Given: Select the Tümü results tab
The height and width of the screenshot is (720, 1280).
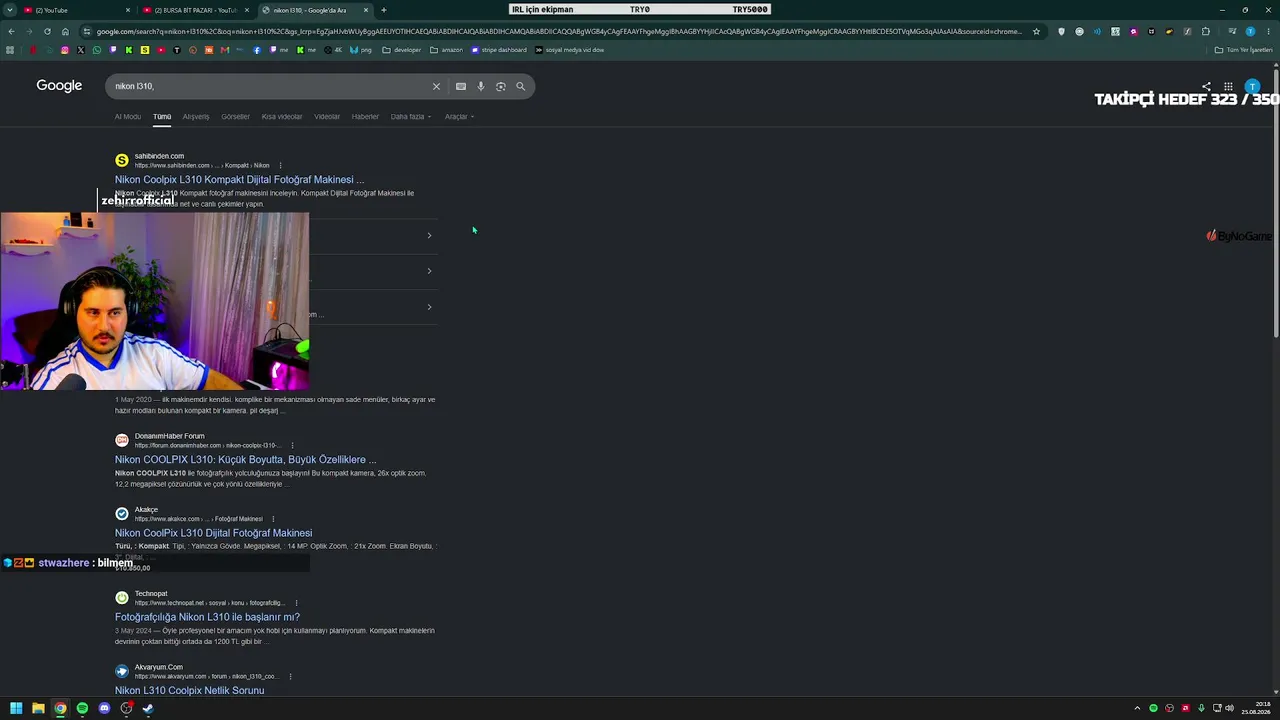Looking at the screenshot, I should (x=162, y=117).
